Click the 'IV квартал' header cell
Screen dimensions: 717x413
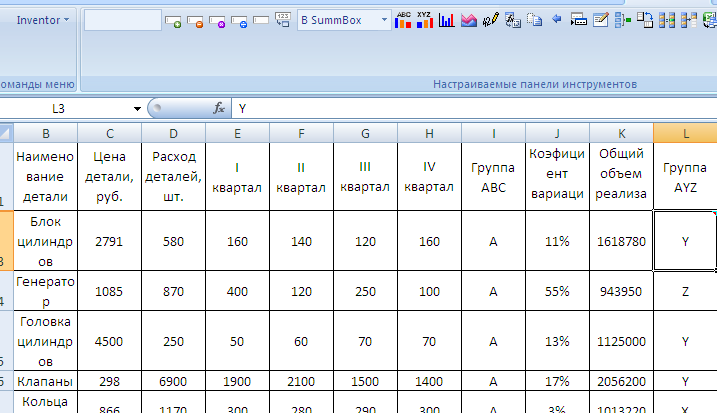pyautogui.click(x=429, y=177)
